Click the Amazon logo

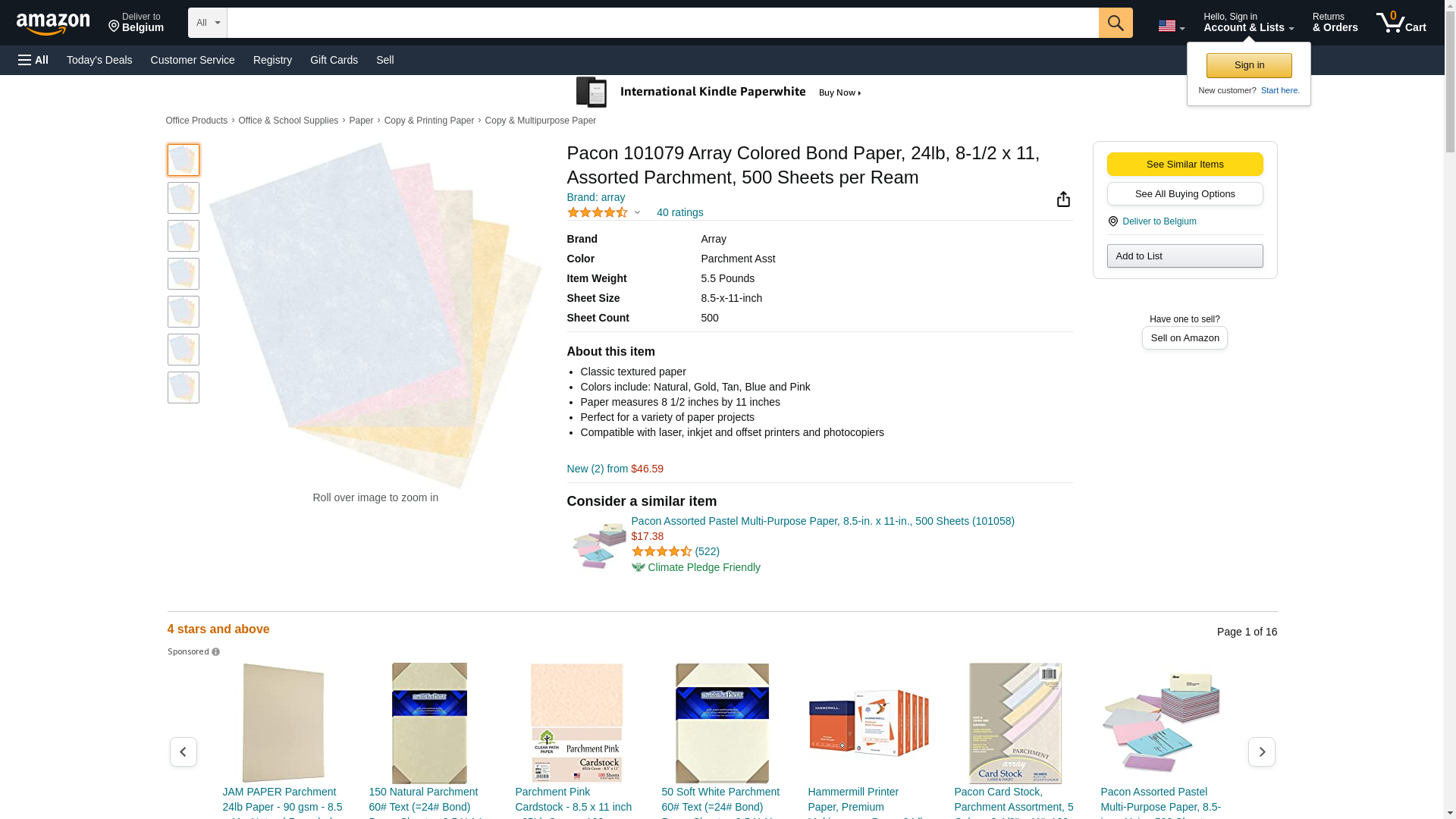point(53,24)
